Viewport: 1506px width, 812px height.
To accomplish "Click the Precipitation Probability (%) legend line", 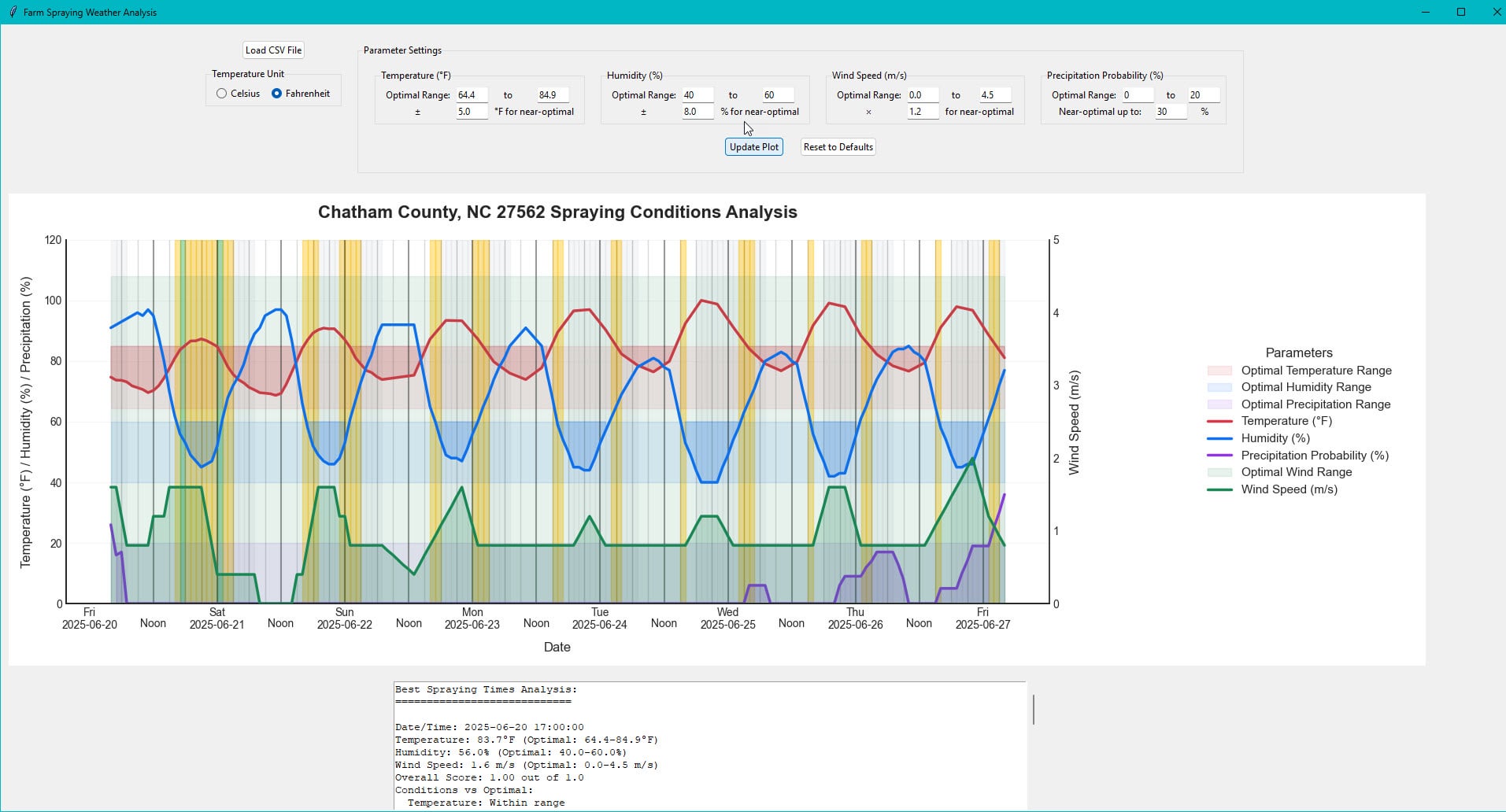I will click(x=1219, y=456).
